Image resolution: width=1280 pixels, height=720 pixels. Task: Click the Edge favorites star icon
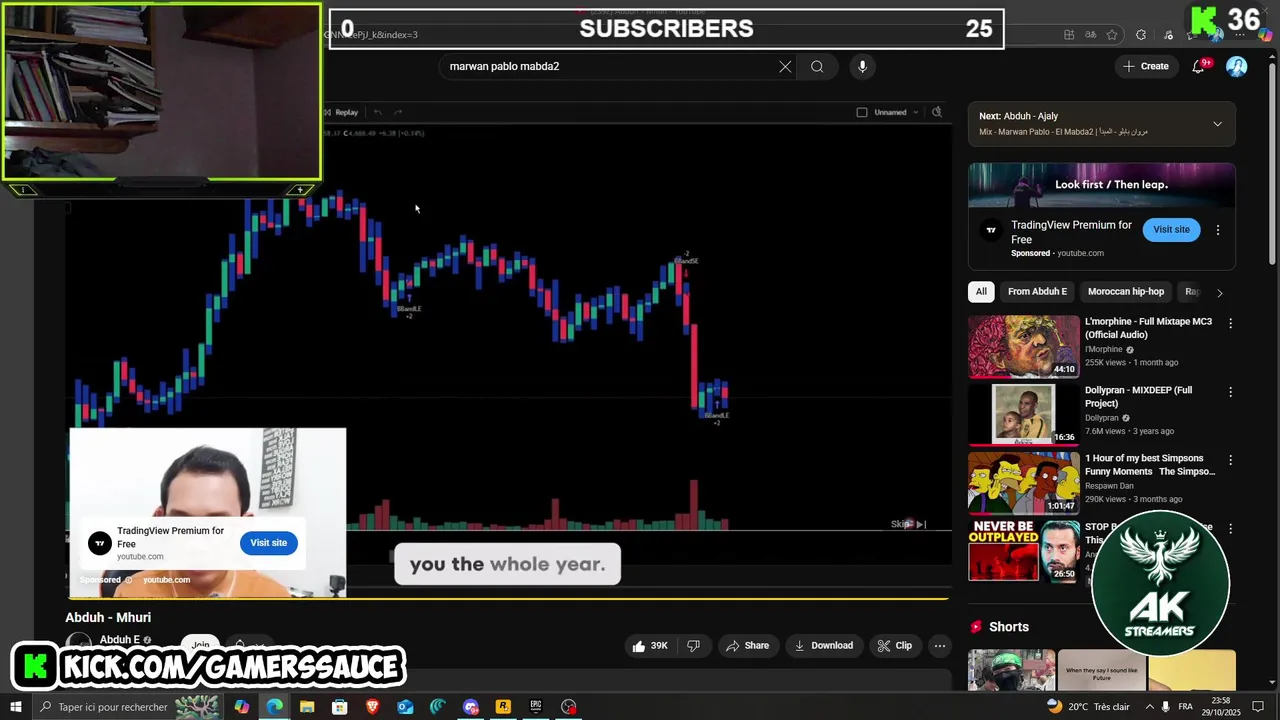tap(1111, 35)
